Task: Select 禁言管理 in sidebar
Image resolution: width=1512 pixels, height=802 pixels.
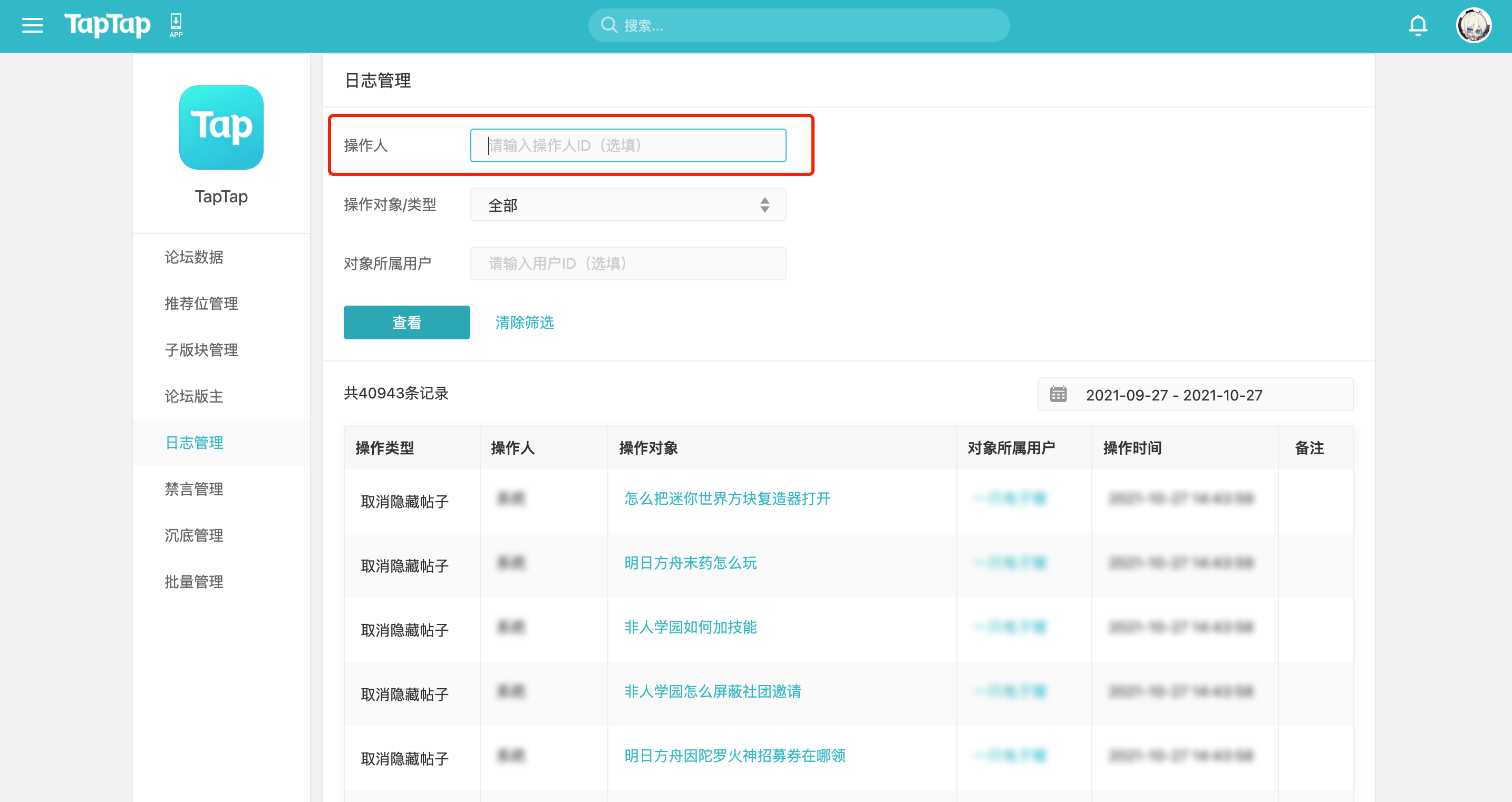Action: tap(193, 488)
